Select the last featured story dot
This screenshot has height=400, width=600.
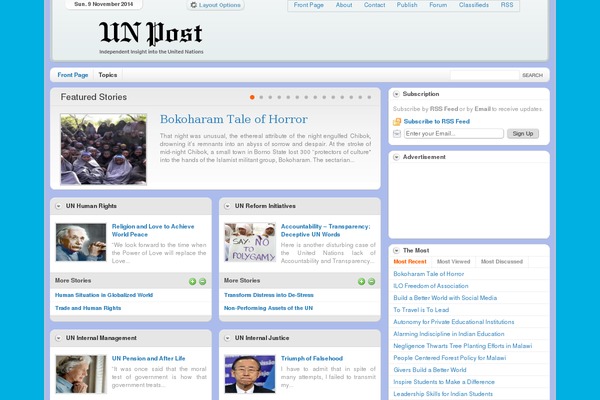pyautogui.click(x=369, y=97)
